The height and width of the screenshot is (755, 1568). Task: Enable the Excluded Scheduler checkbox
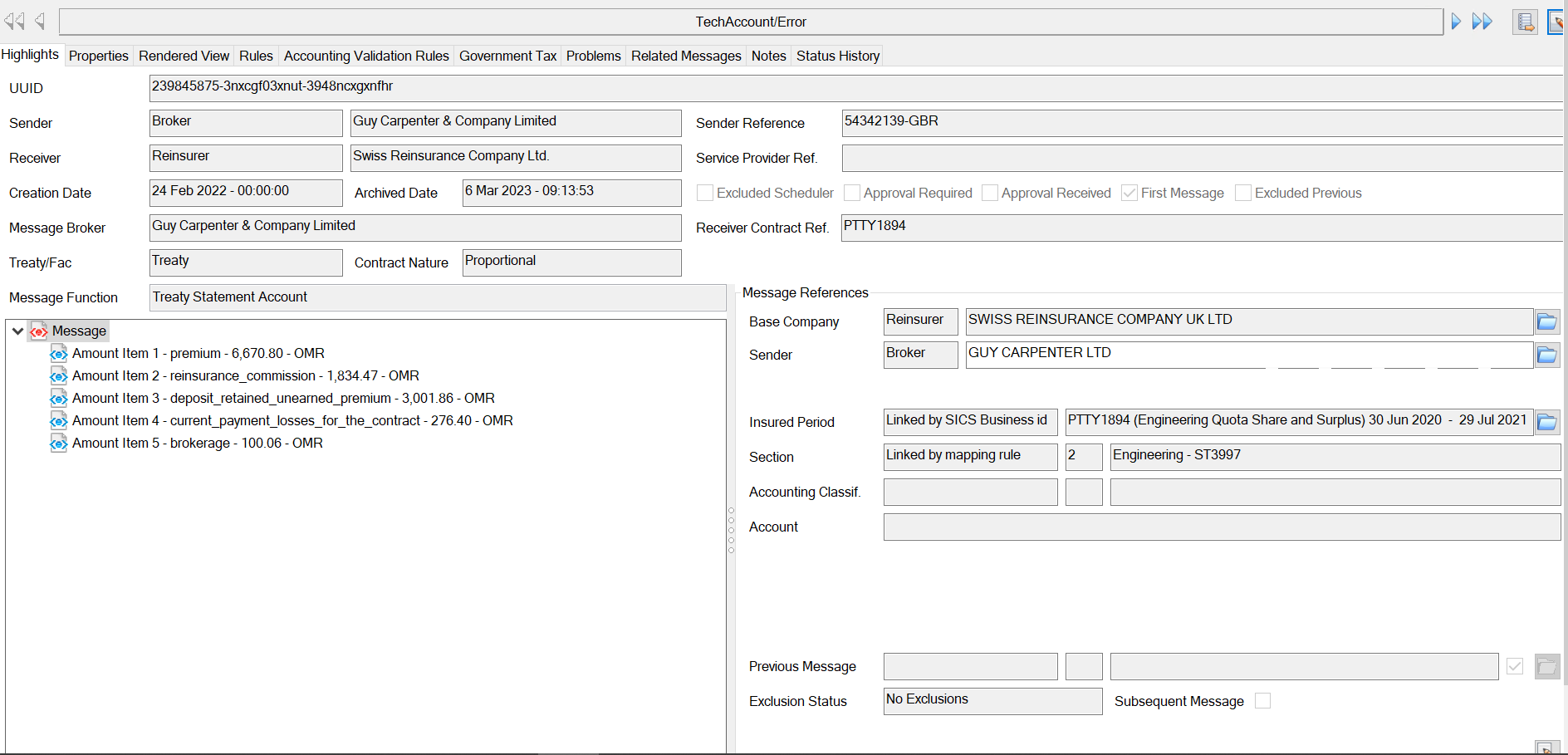click(705, 193)
